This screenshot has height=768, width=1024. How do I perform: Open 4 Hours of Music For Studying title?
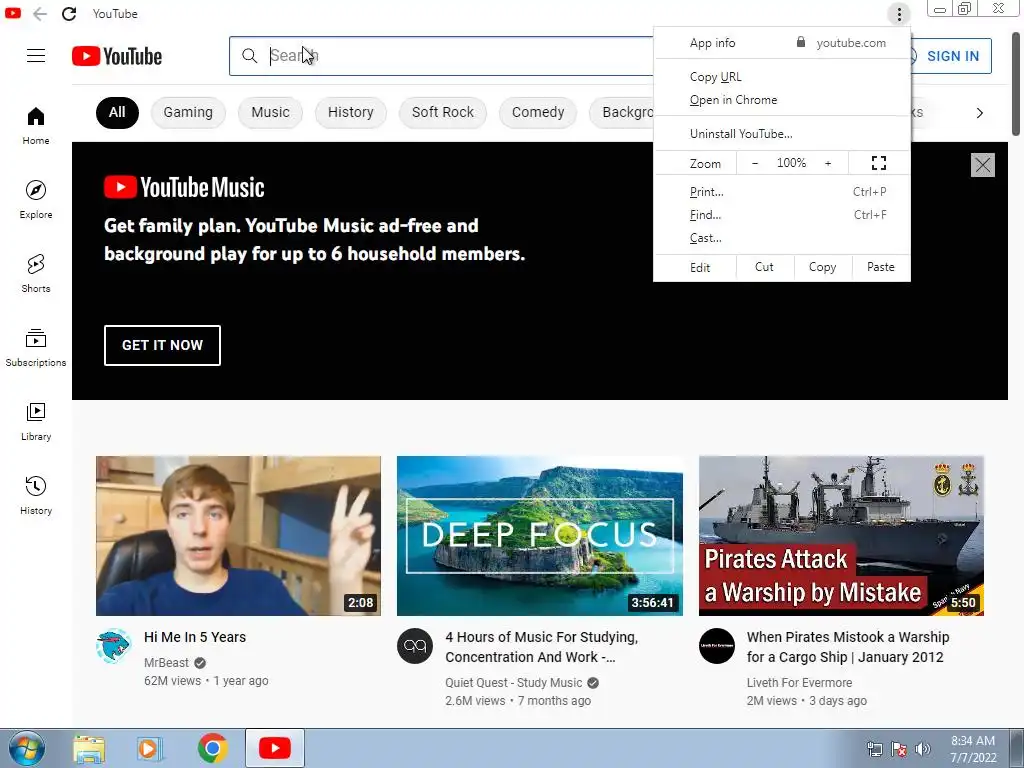coord(542,647)
